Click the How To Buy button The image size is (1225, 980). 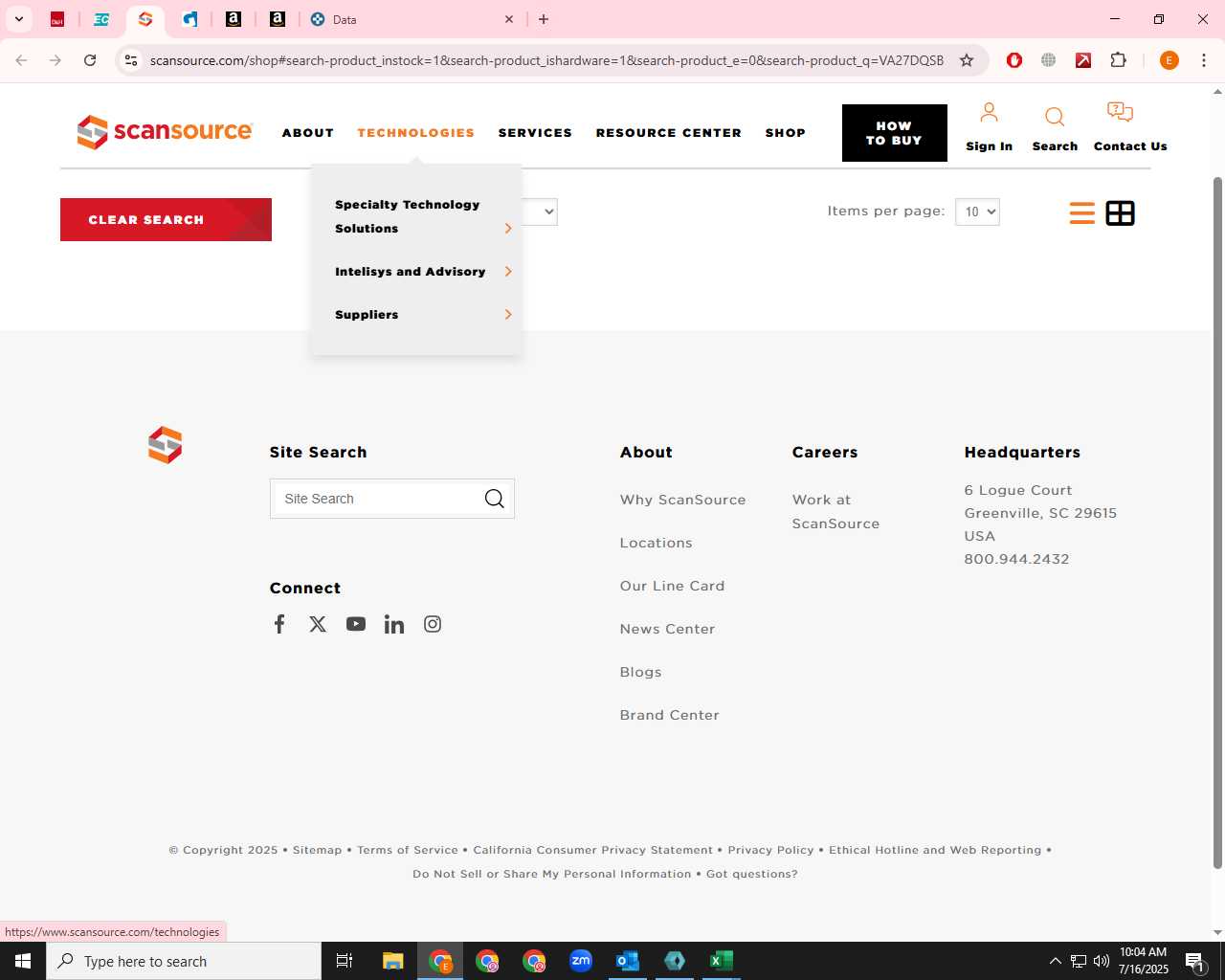[x=895, y=133]
